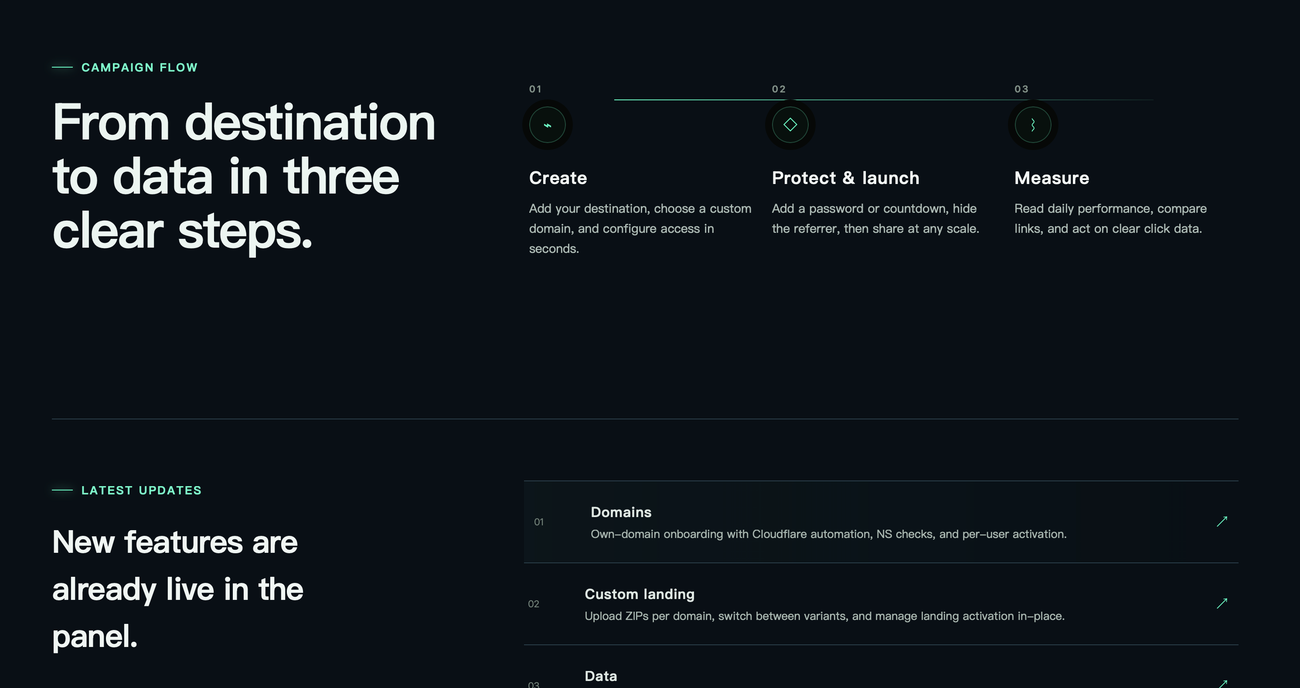Click the step number "03" above Measure
This screenshot has height=688, width=1300.
click(1022, 89)
